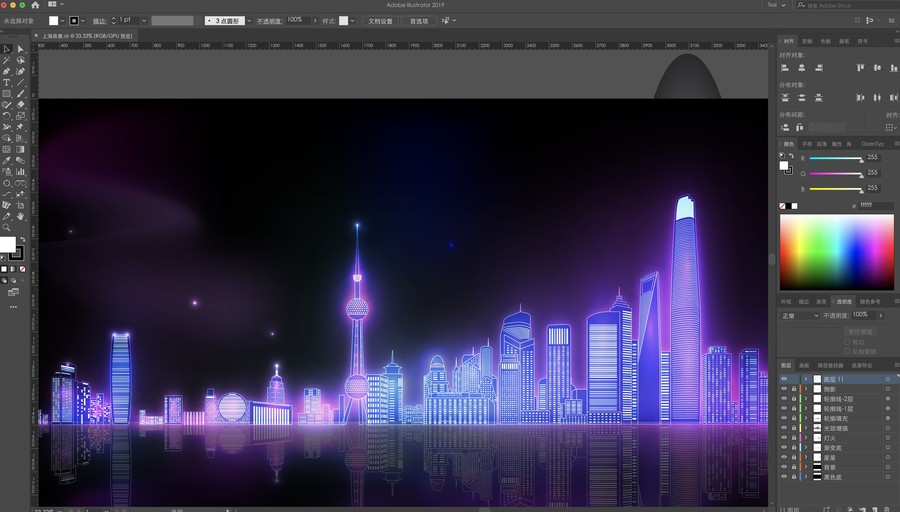This screenshot has height=512, width=900.
Task: Select the Magic Wand tool
Action: pos(7,60)
